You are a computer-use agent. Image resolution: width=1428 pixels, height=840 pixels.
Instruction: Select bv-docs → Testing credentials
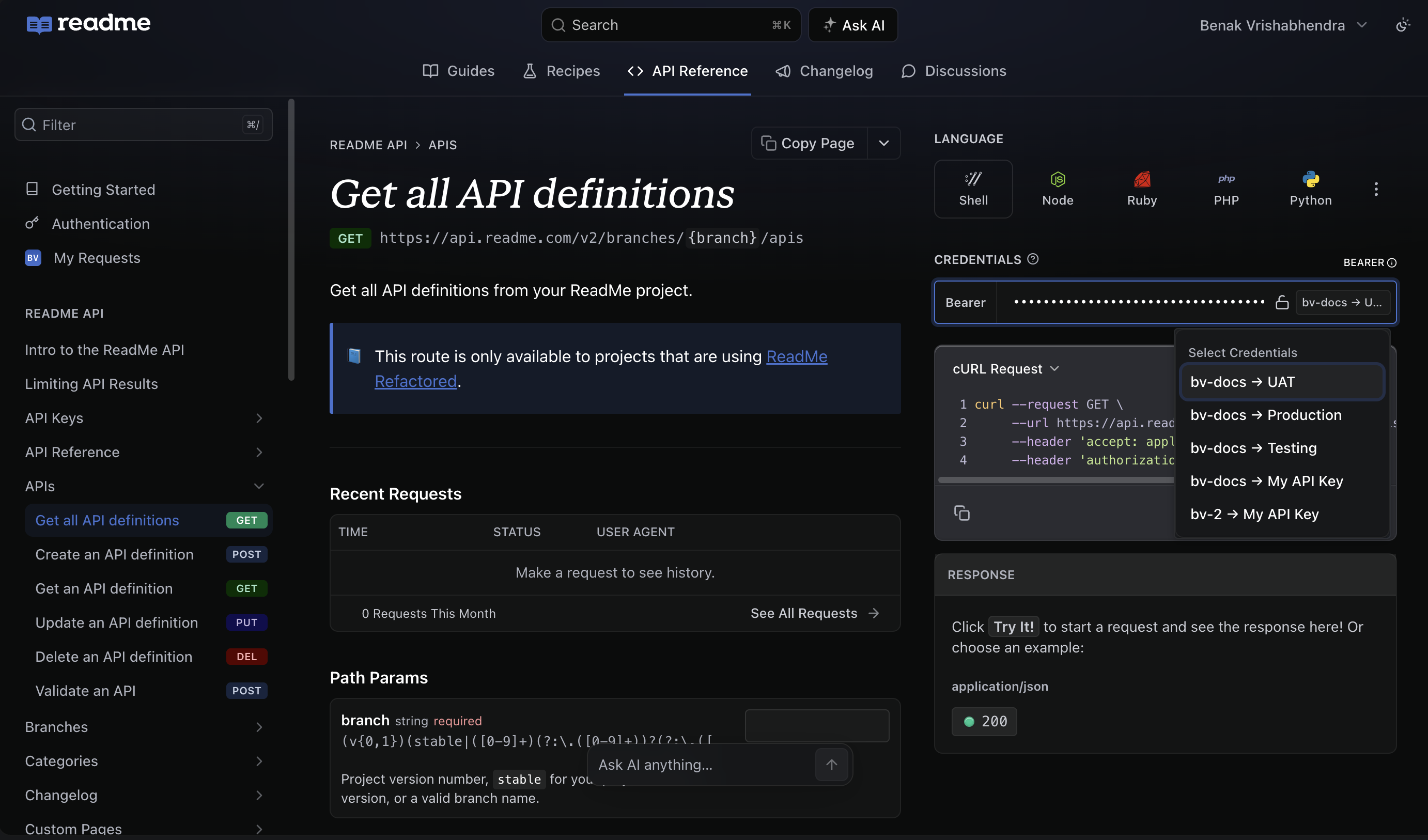(1282, 448)
